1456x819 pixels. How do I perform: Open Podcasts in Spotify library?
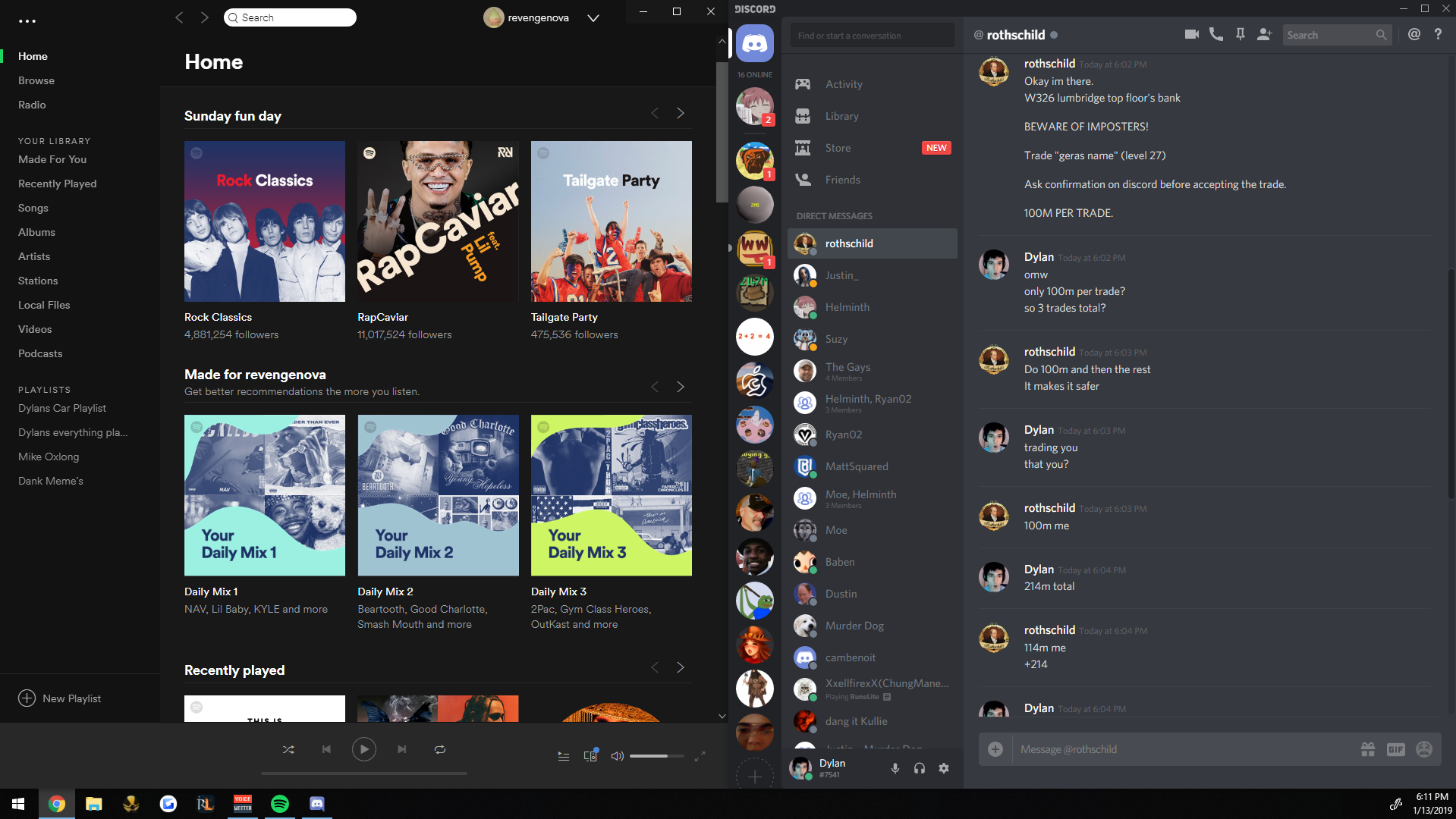coord(40,353)
